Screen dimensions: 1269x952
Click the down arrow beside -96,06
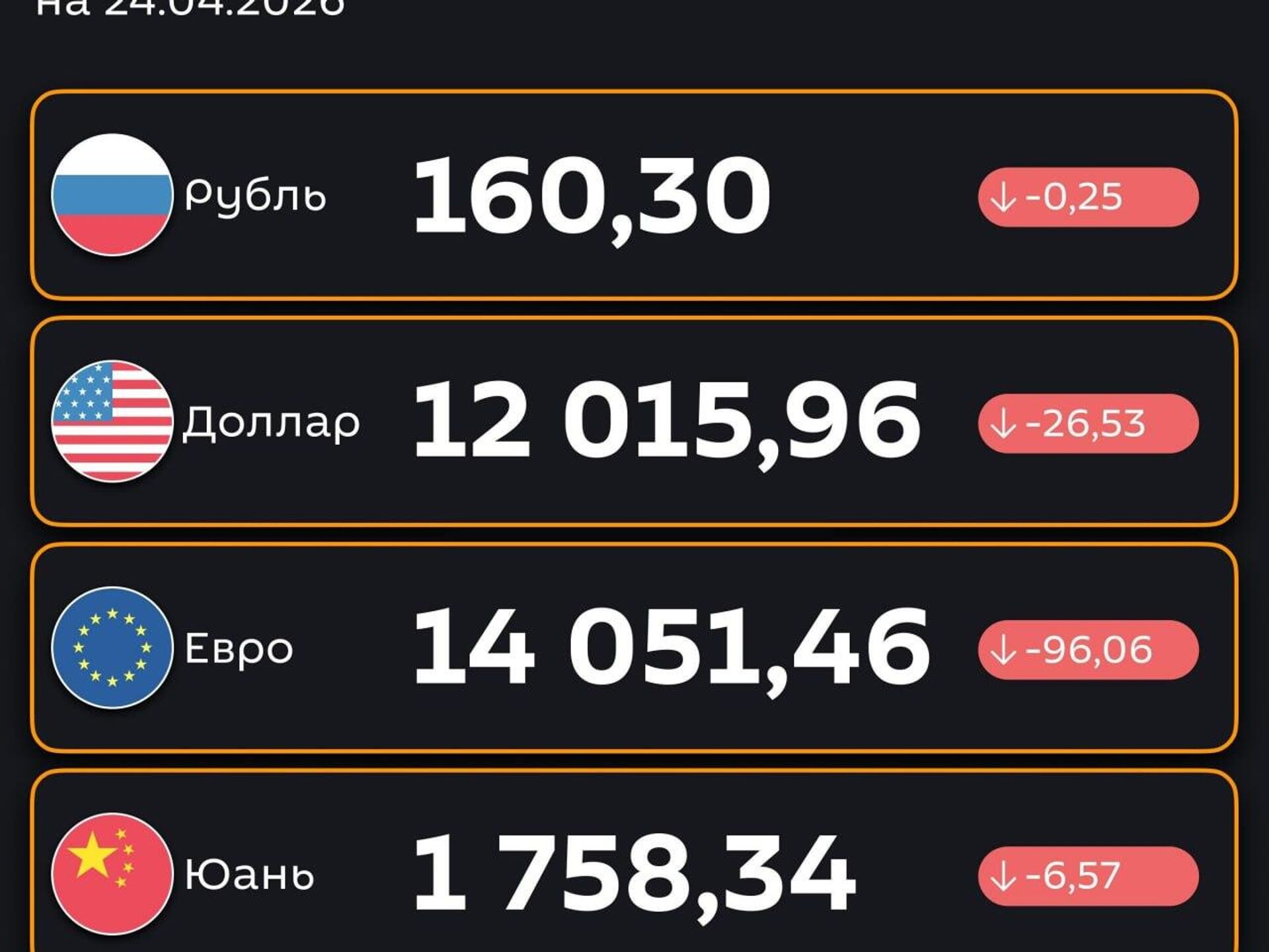pyautogui.click(x=1003, y=650)
